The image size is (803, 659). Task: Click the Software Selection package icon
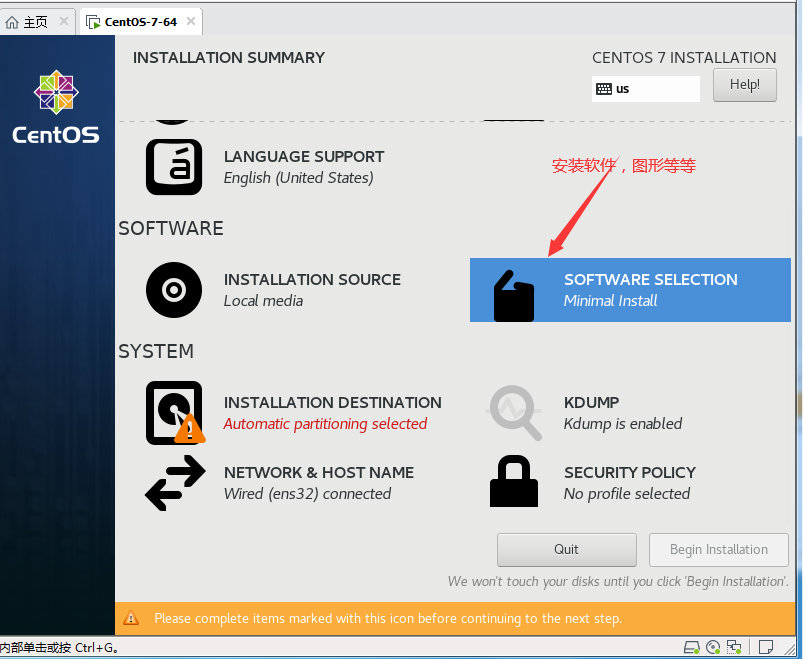(x=514, y=296)
